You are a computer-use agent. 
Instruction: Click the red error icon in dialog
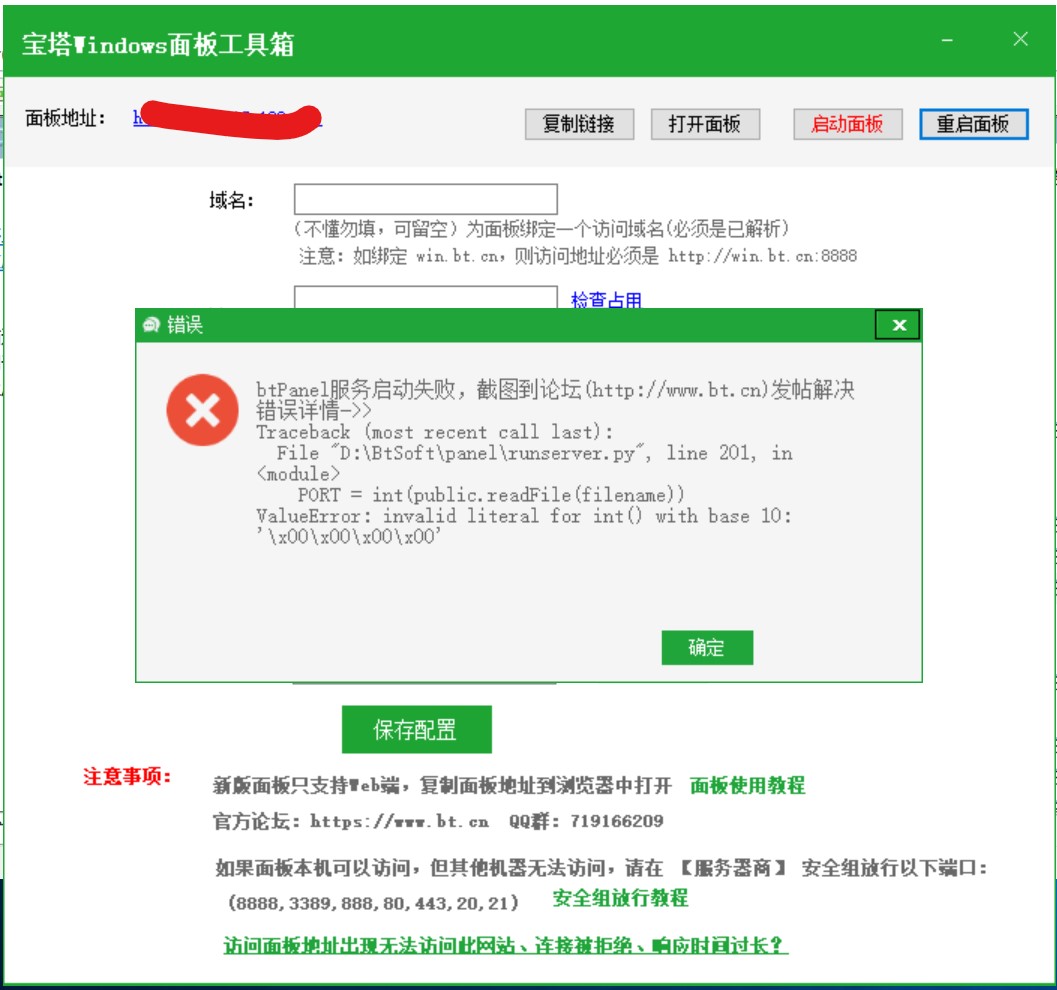pos(202,410)
